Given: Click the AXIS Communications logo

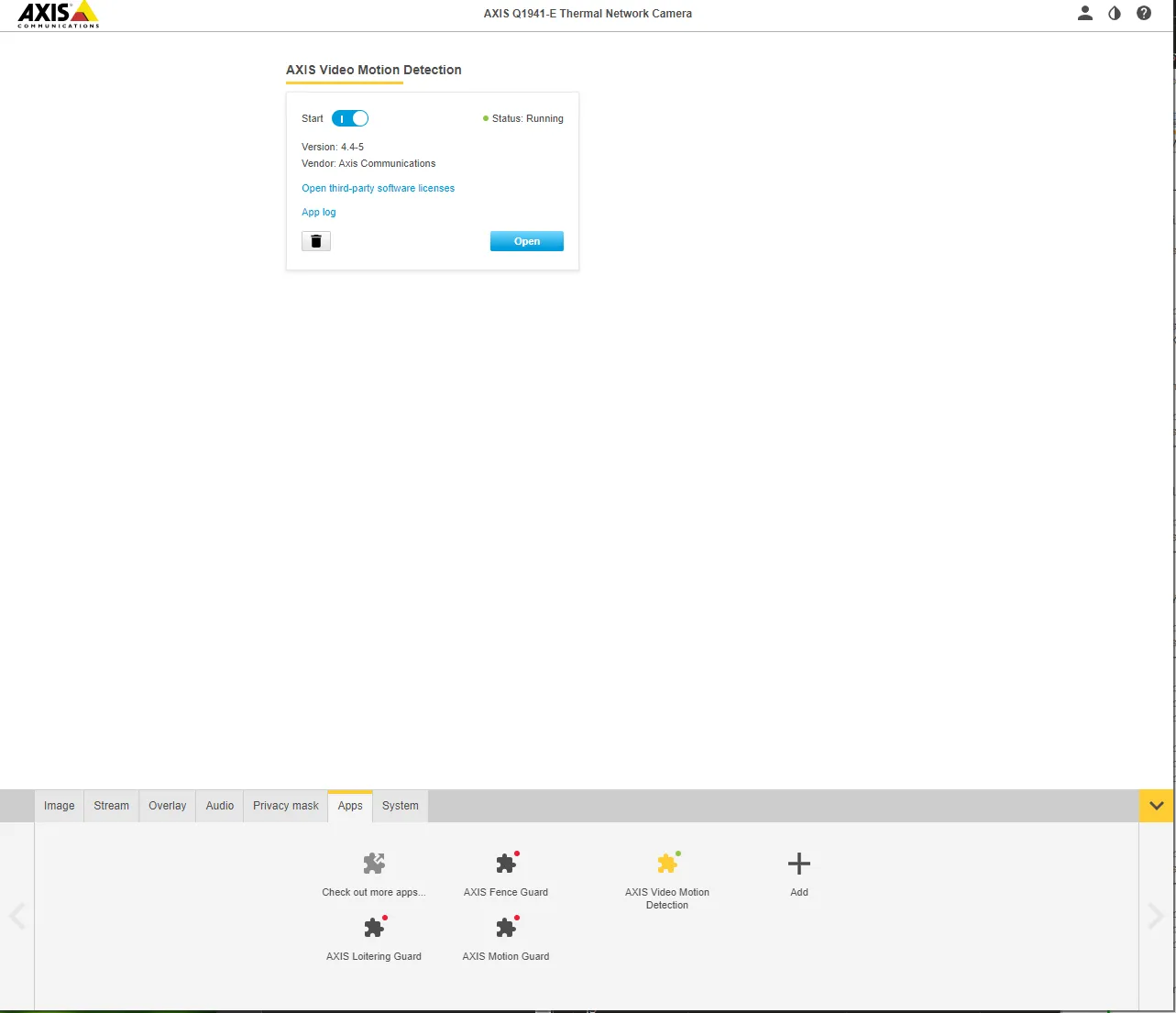Looking at the screenshot, I should pos(58,15).
